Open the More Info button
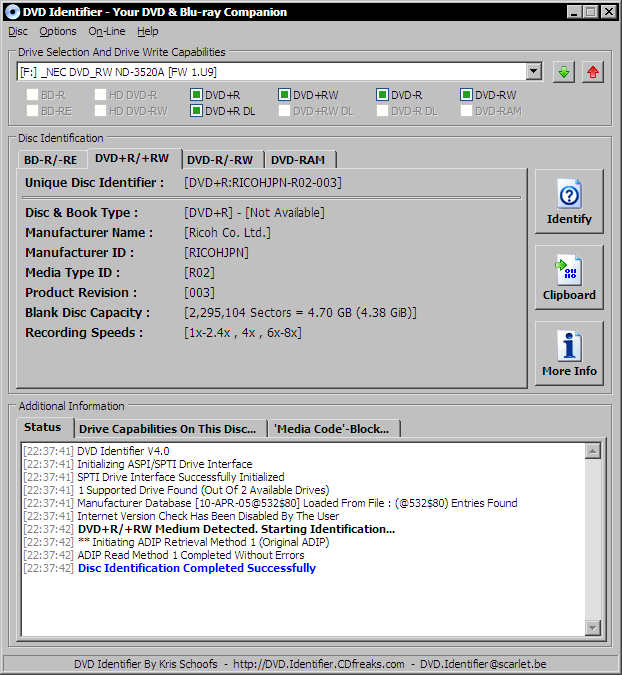This screenshot has height=675, width=622. coord(569,353)
